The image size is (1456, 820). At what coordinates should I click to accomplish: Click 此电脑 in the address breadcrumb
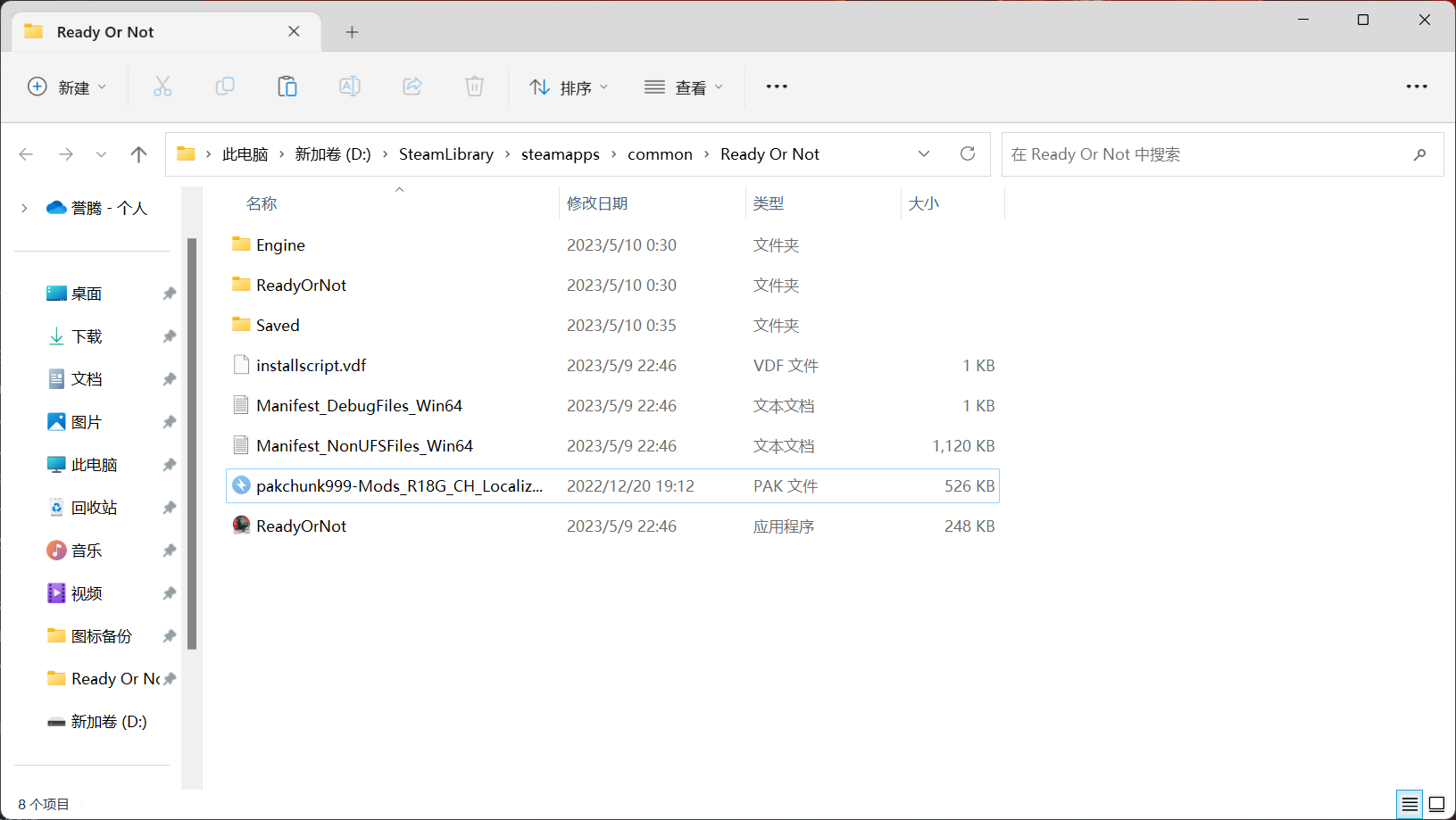pyautogui.click(x=245, y=154)
